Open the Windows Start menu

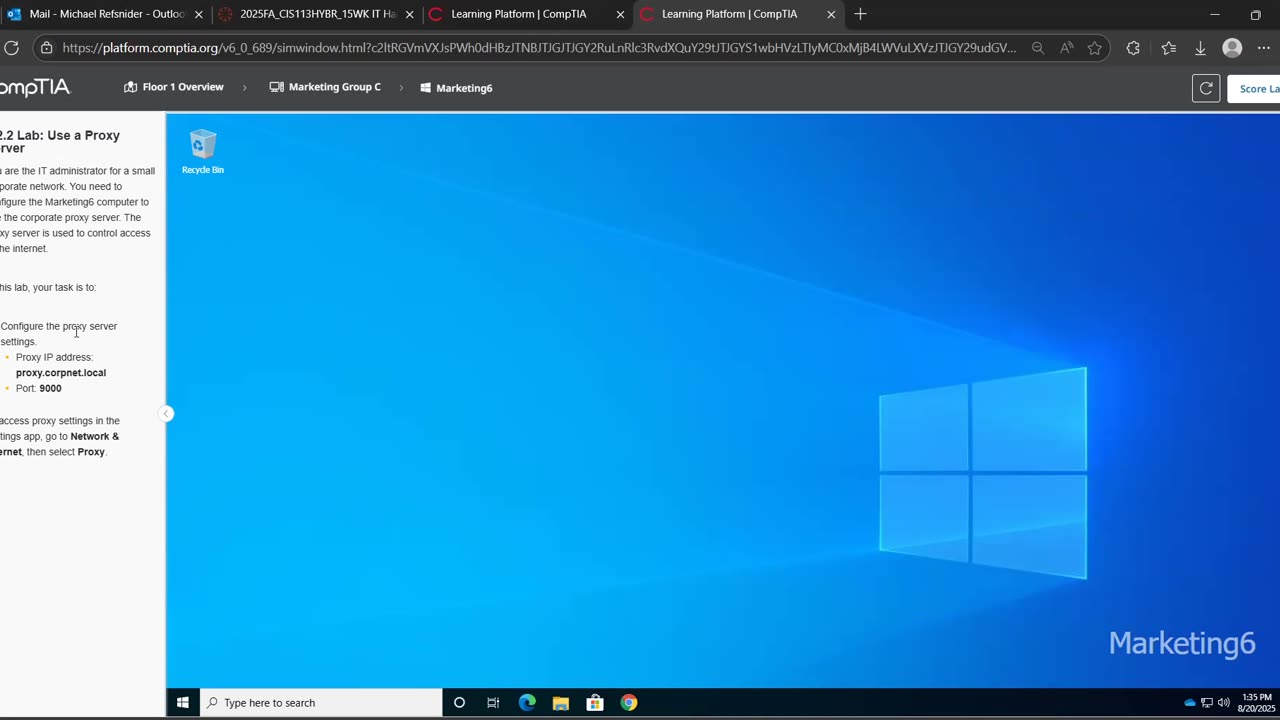point(183,703)
